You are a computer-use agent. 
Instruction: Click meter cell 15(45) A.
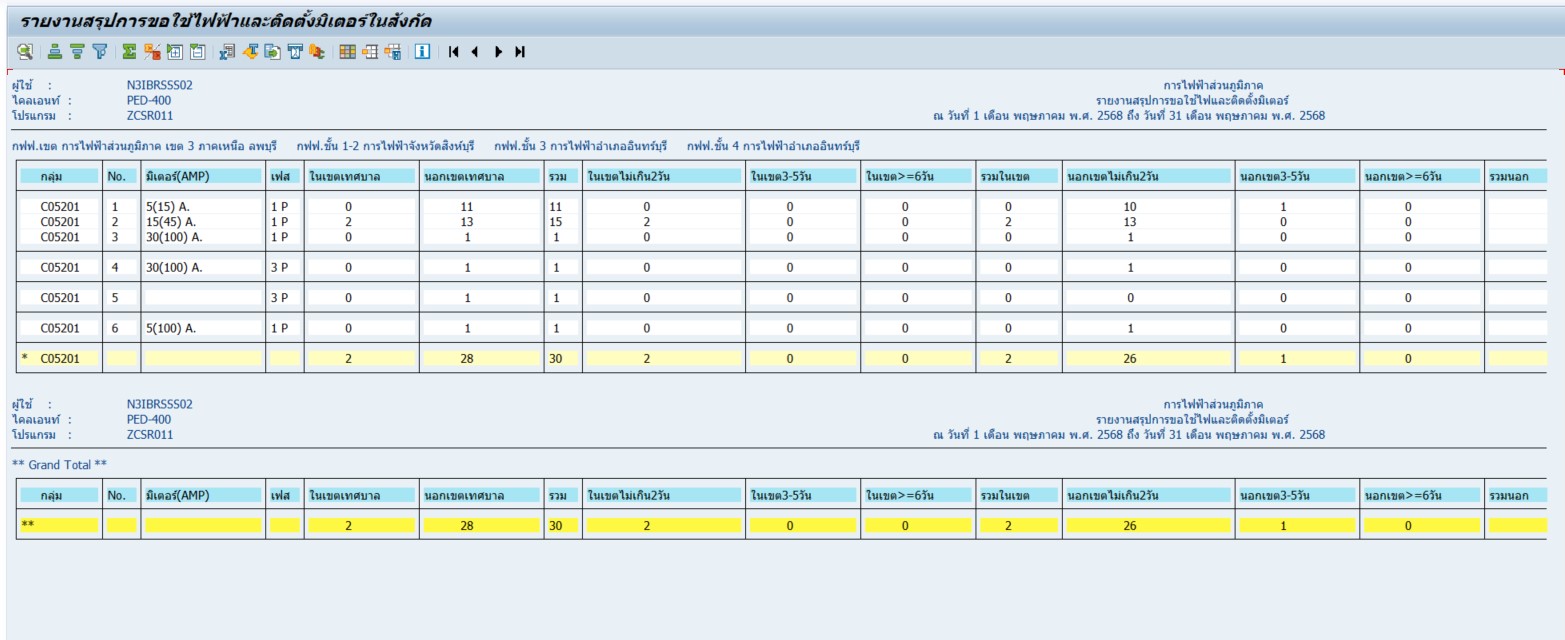tap(202, 222)
